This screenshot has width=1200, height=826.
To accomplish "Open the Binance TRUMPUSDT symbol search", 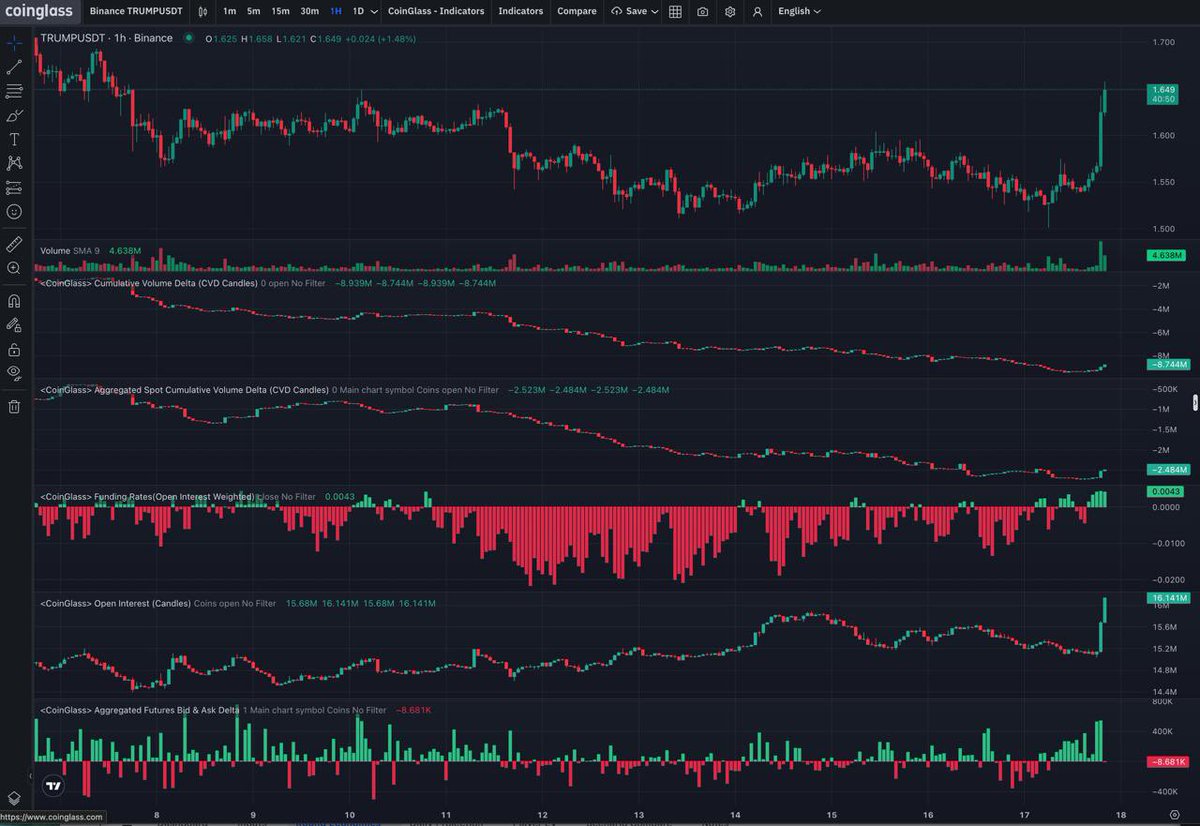I will [135, 11].
